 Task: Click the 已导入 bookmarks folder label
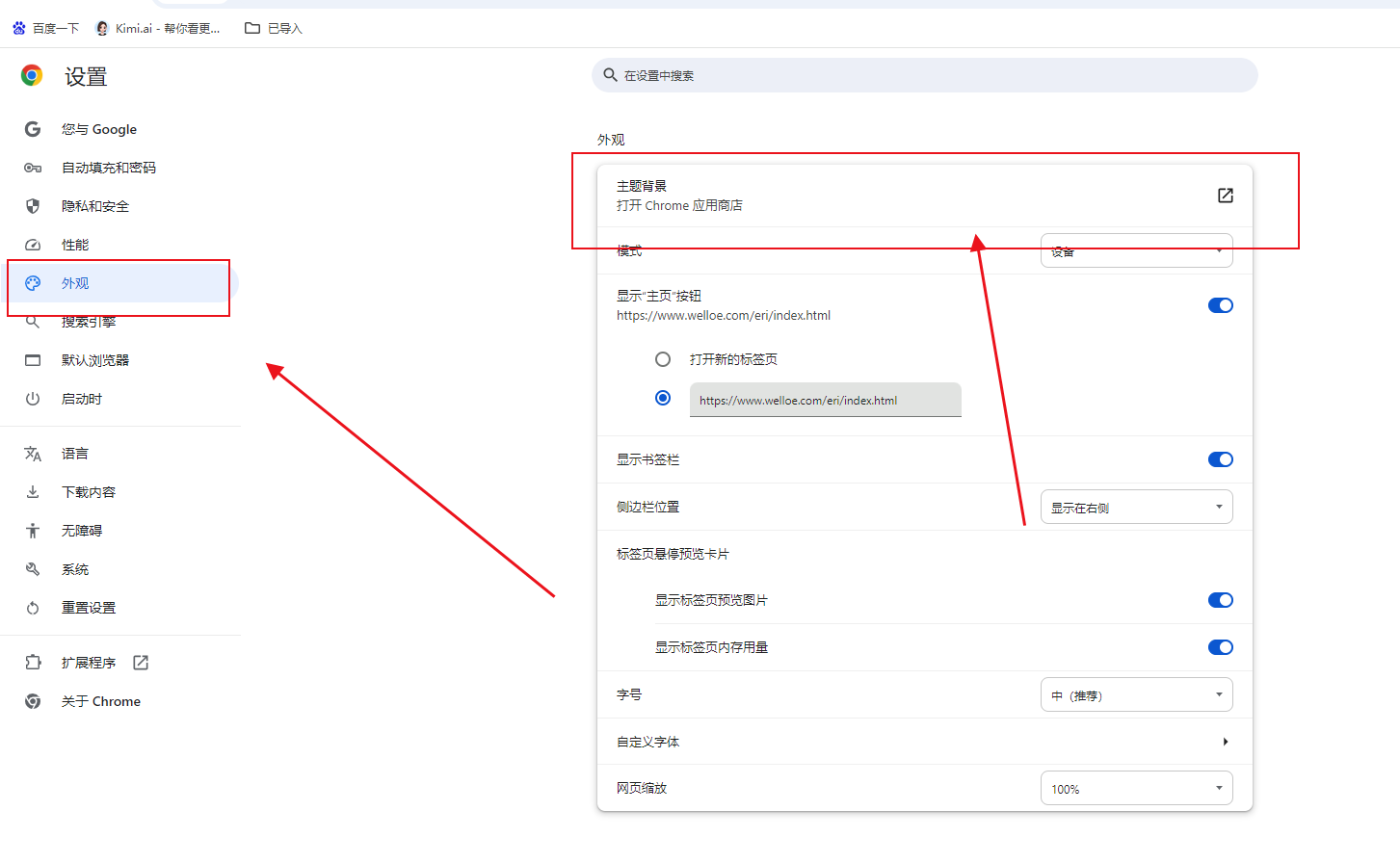pos(285,28)
